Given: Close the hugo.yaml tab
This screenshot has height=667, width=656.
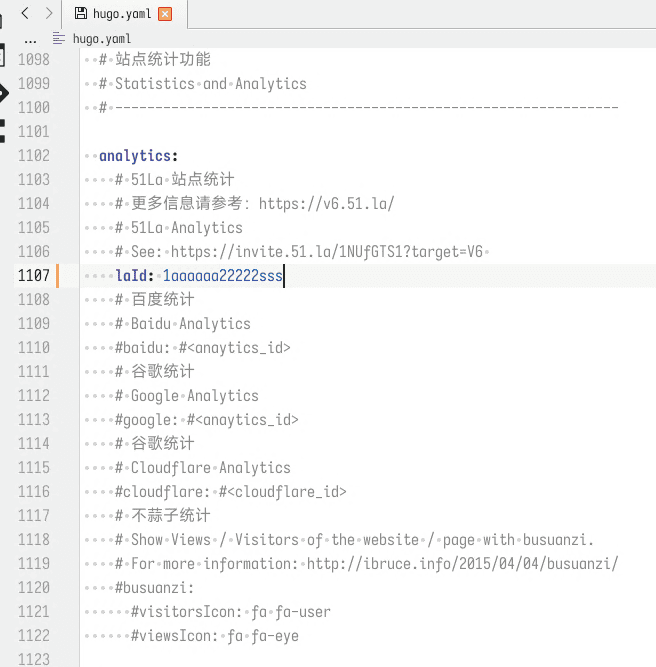Looking at the screenshot, I should pos(166,14).
